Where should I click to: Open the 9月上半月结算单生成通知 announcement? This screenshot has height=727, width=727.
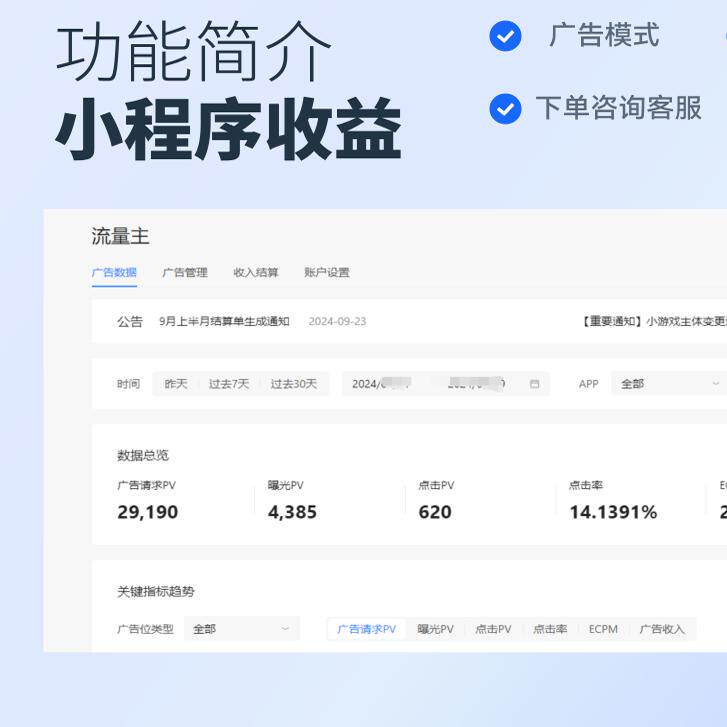click(224, 321)
